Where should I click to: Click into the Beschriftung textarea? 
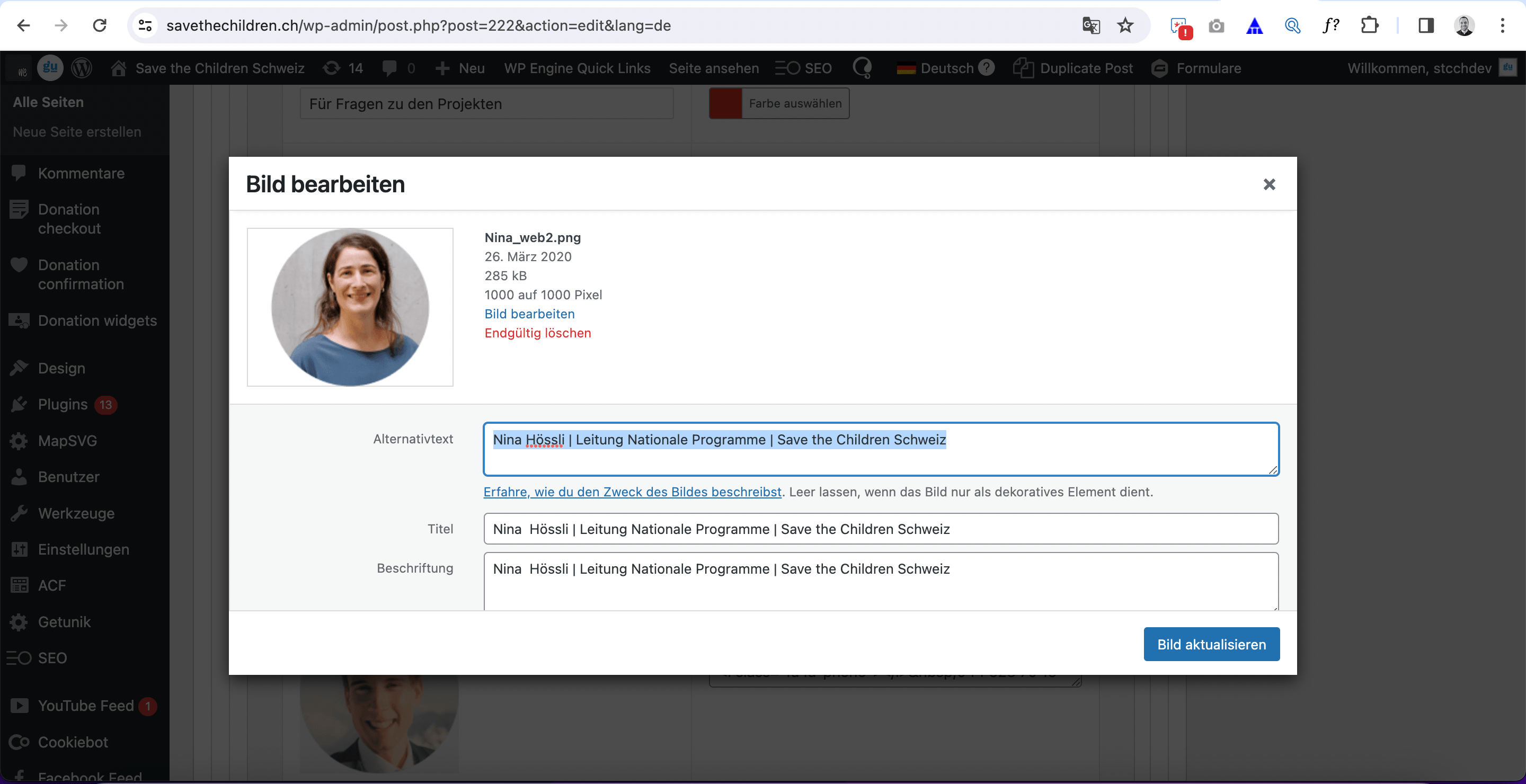(881, 581)
